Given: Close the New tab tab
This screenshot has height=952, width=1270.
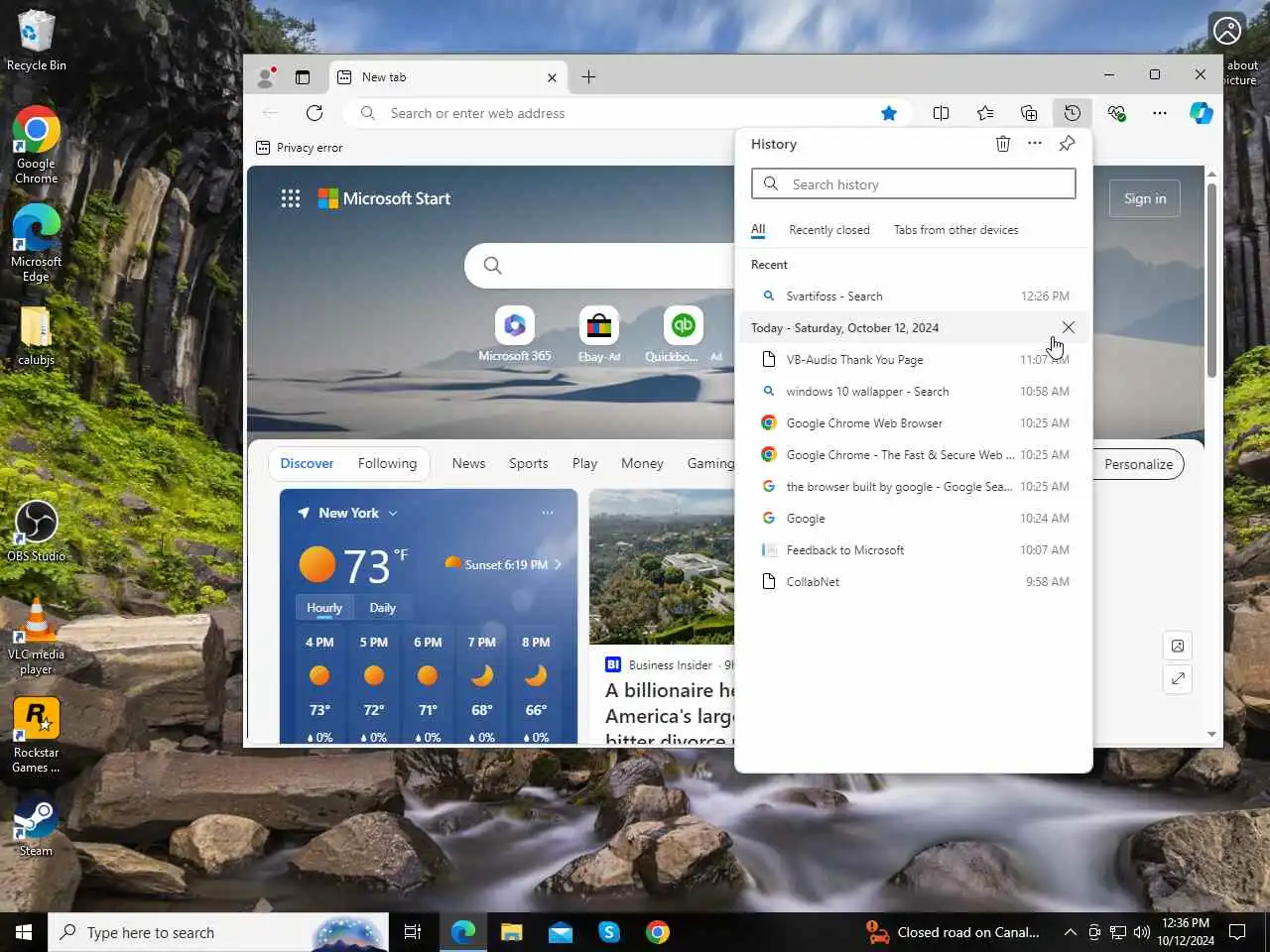Looking at the screenshot, I should coord(552,77).
